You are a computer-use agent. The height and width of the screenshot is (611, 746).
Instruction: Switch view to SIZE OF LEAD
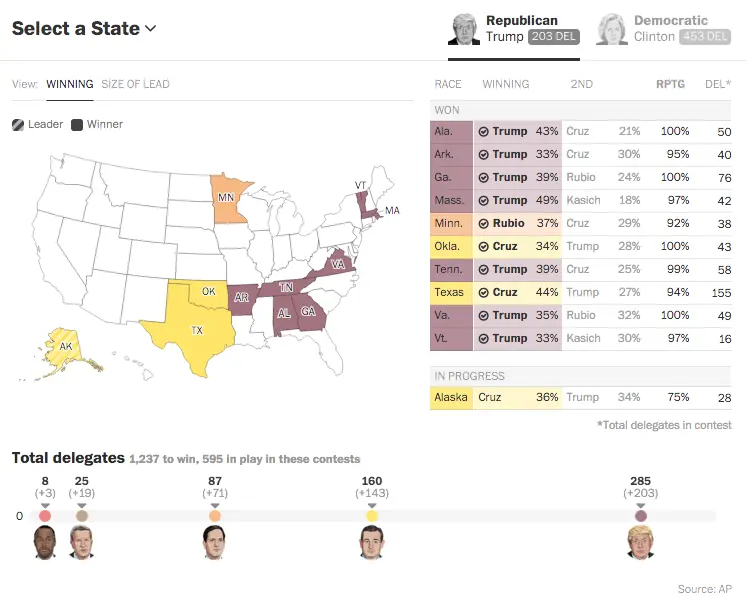135,84
